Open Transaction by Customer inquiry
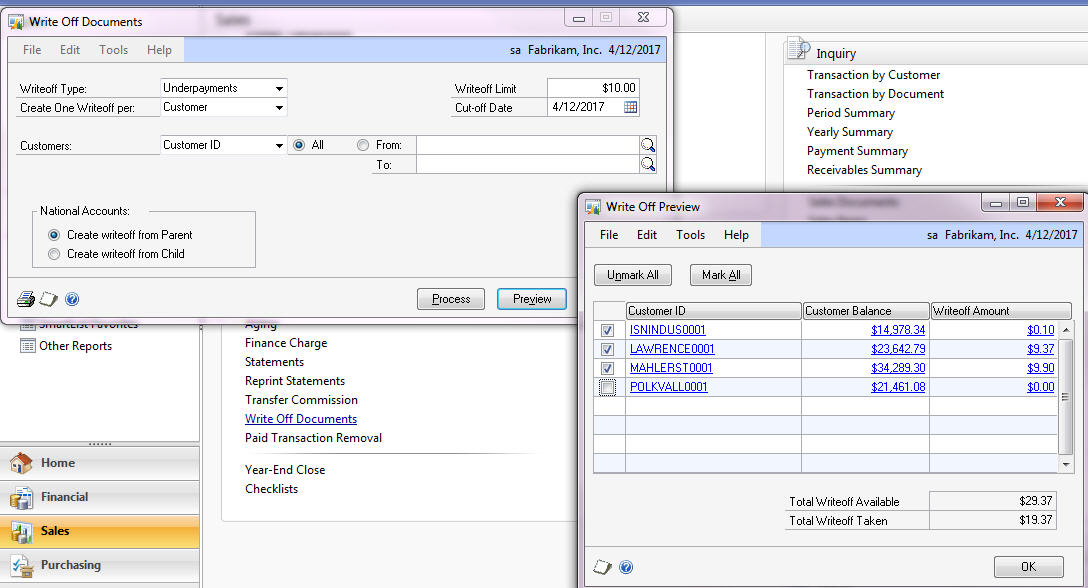This screenshot has width=1088, height=588. point(874,75)
